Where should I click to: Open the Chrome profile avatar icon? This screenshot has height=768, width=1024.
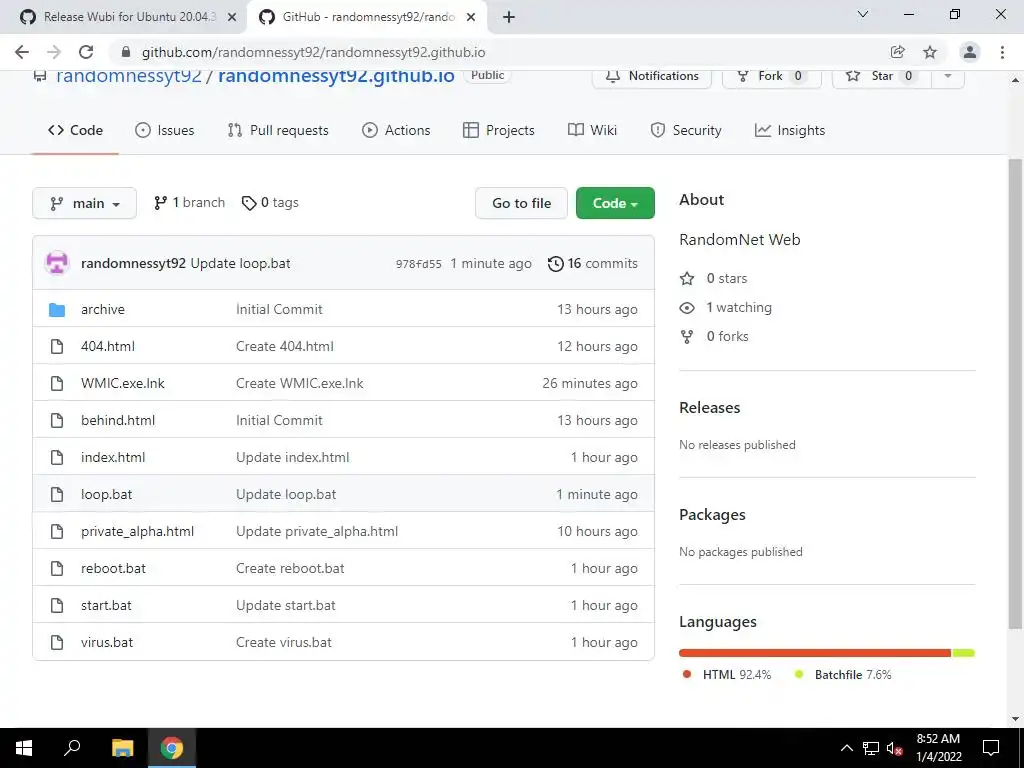coord(970,52)
